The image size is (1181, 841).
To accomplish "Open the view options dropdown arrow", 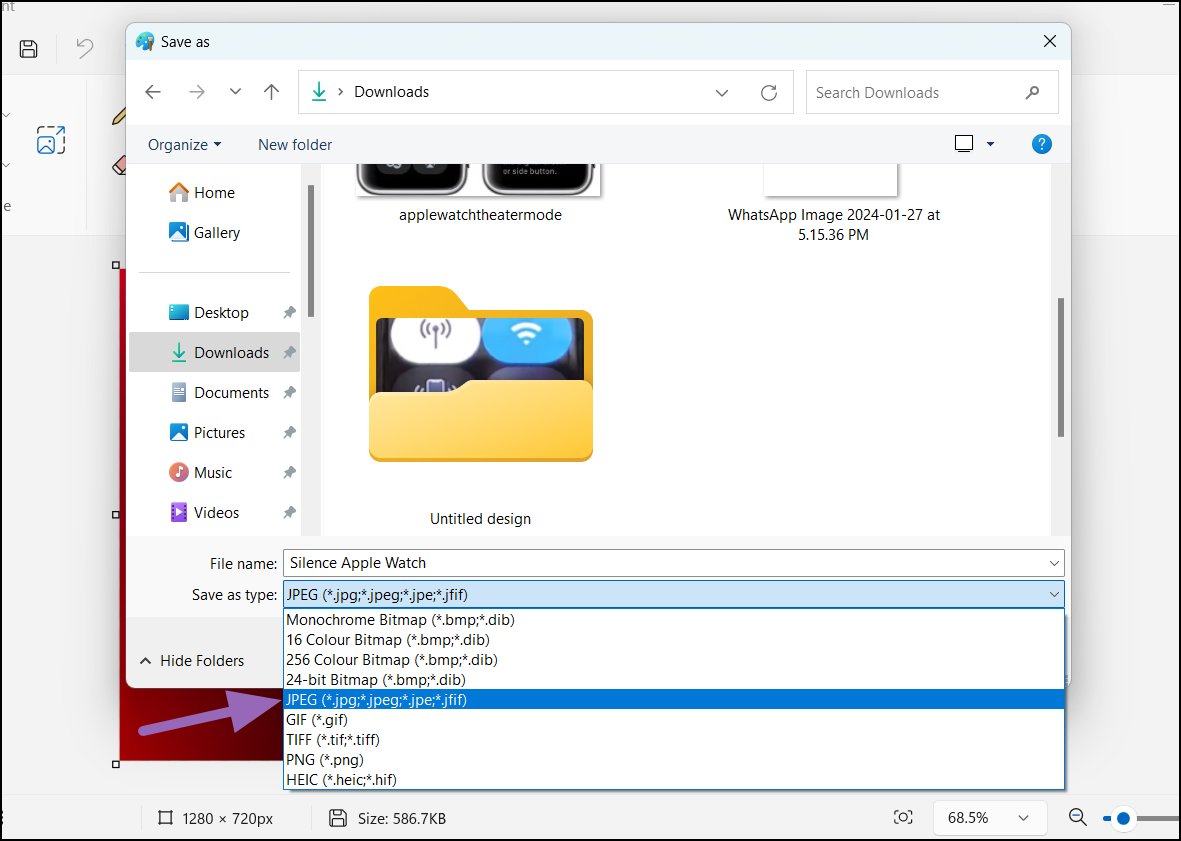I will click(x=990, y=145).
